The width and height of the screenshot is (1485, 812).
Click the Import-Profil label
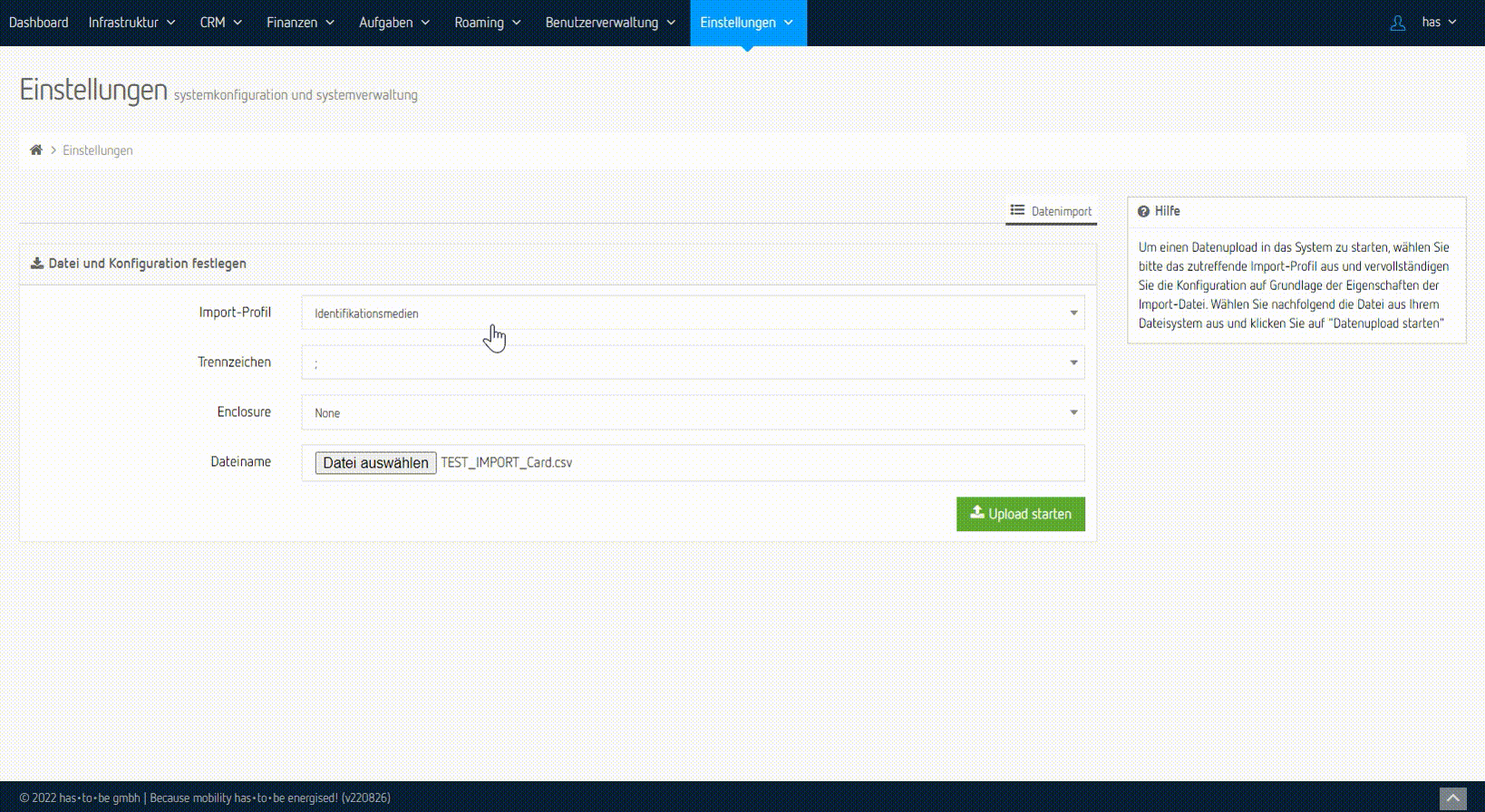pyautogui.click(x=235, y=313)
